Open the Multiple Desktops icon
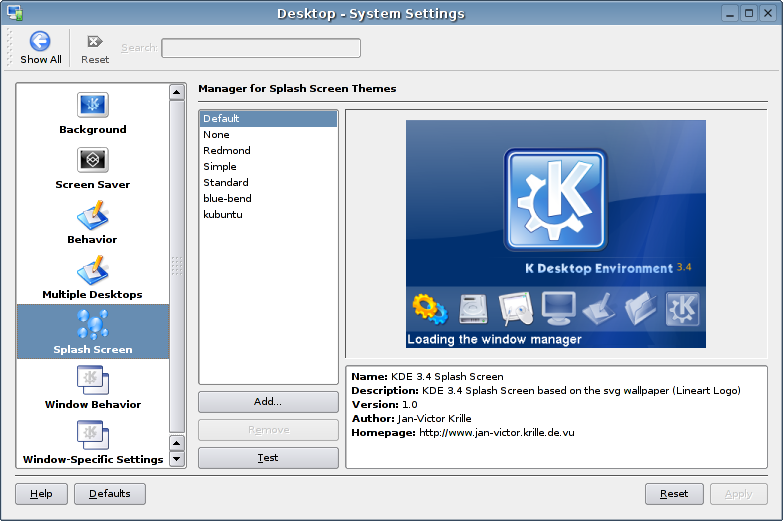 click(93, 270)
